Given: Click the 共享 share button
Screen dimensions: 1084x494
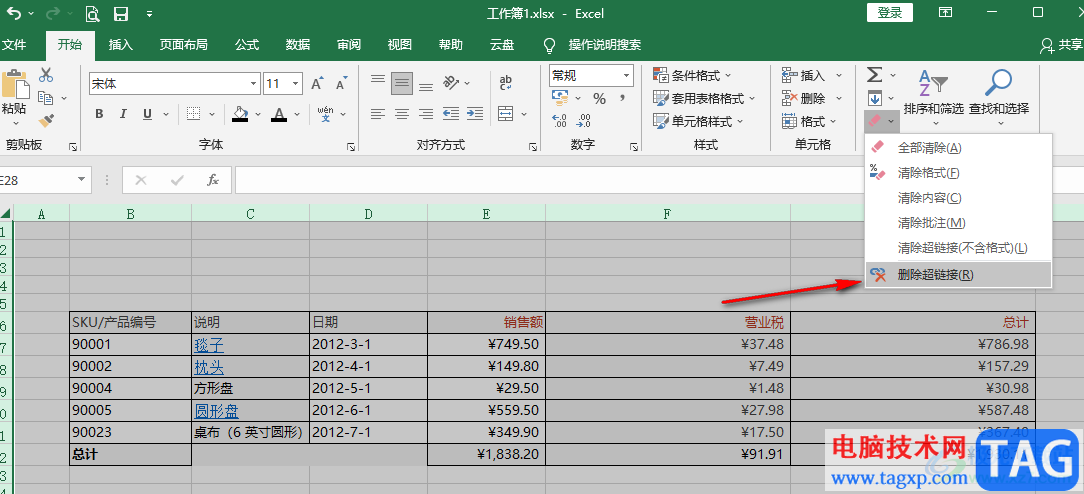Looking at the screenshot, I should point(1061,45).
